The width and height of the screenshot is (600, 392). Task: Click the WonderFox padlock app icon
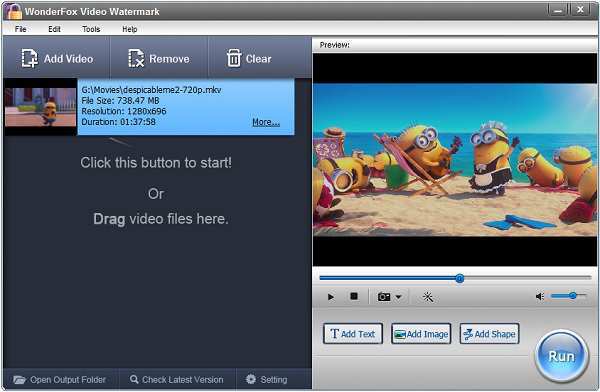[x=14, y=11]
